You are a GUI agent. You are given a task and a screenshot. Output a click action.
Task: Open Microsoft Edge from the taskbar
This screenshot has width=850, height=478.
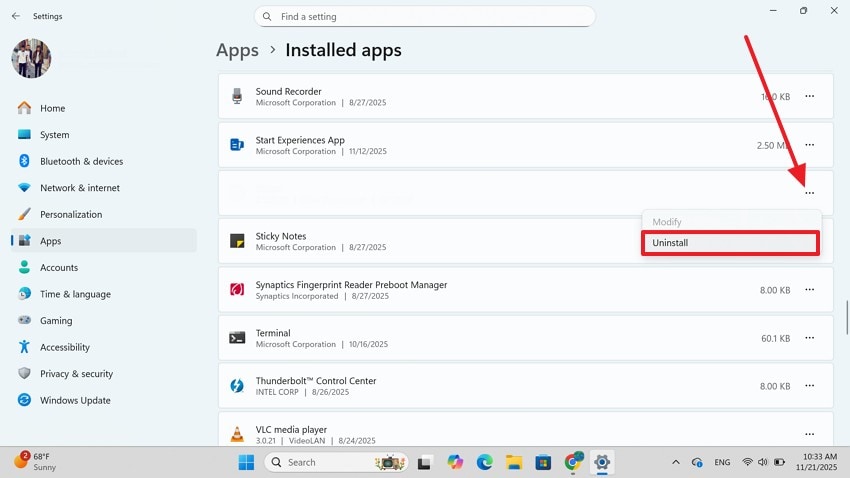point(484,462)
